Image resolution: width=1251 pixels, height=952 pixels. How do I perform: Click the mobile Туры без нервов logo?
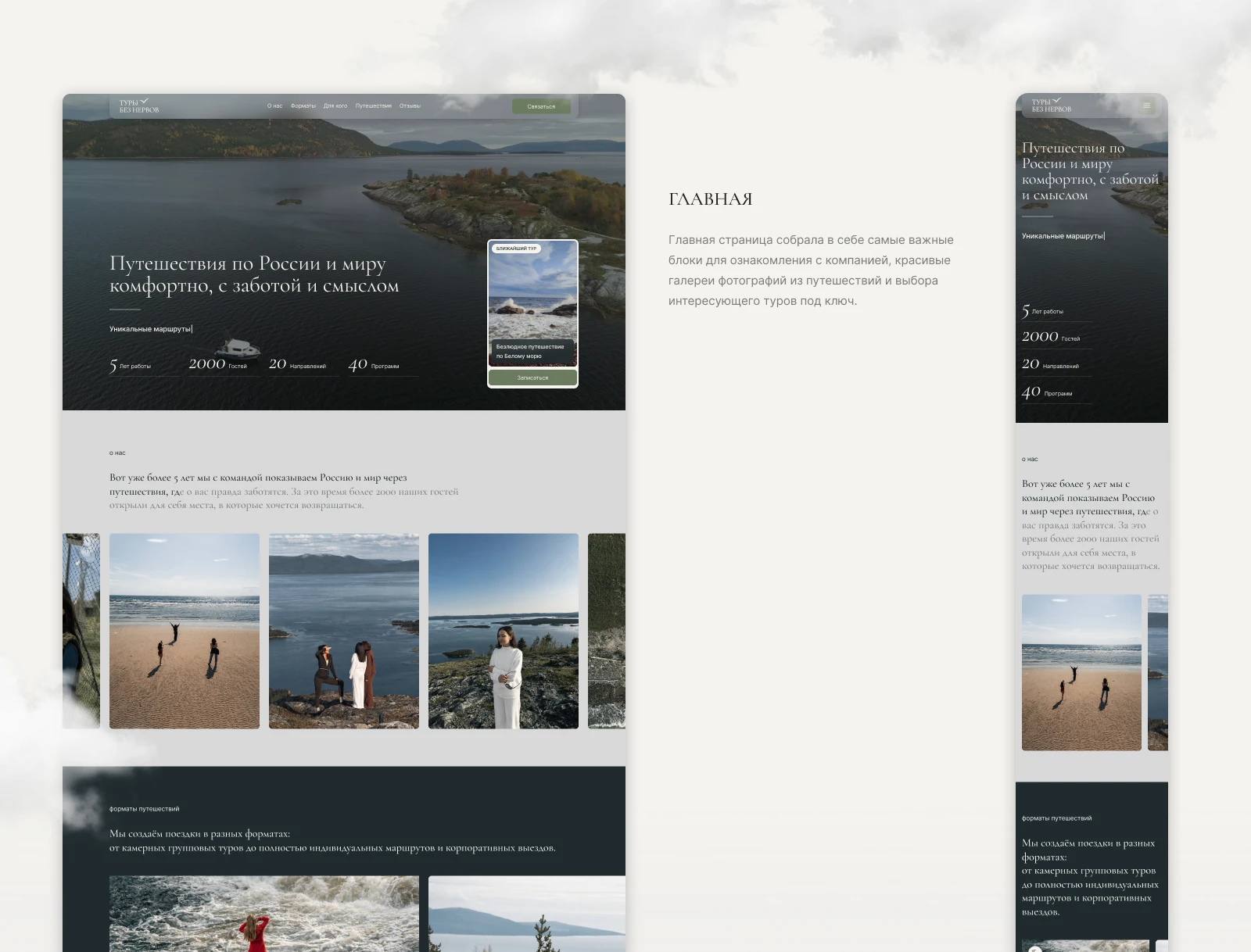pyautogui.click(x=1051, y=105)
